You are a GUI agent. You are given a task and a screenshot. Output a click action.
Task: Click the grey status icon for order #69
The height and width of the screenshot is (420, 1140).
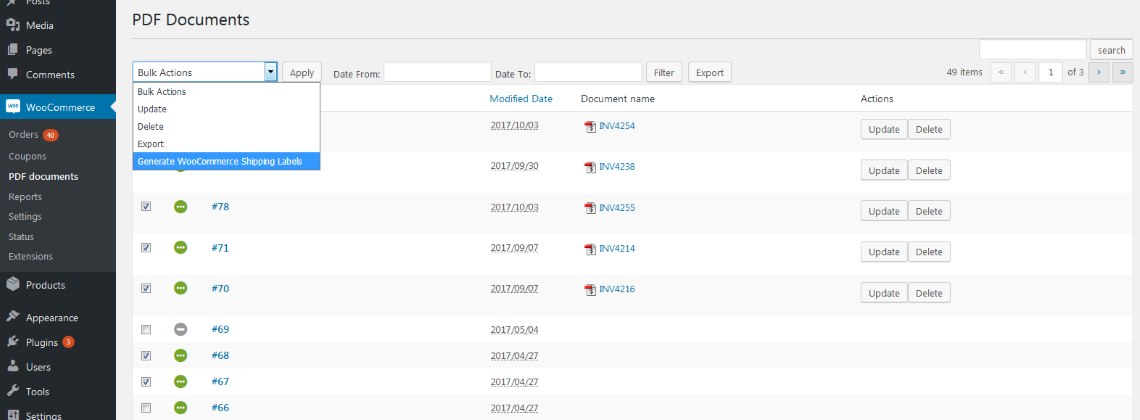[x=181, y=329]
